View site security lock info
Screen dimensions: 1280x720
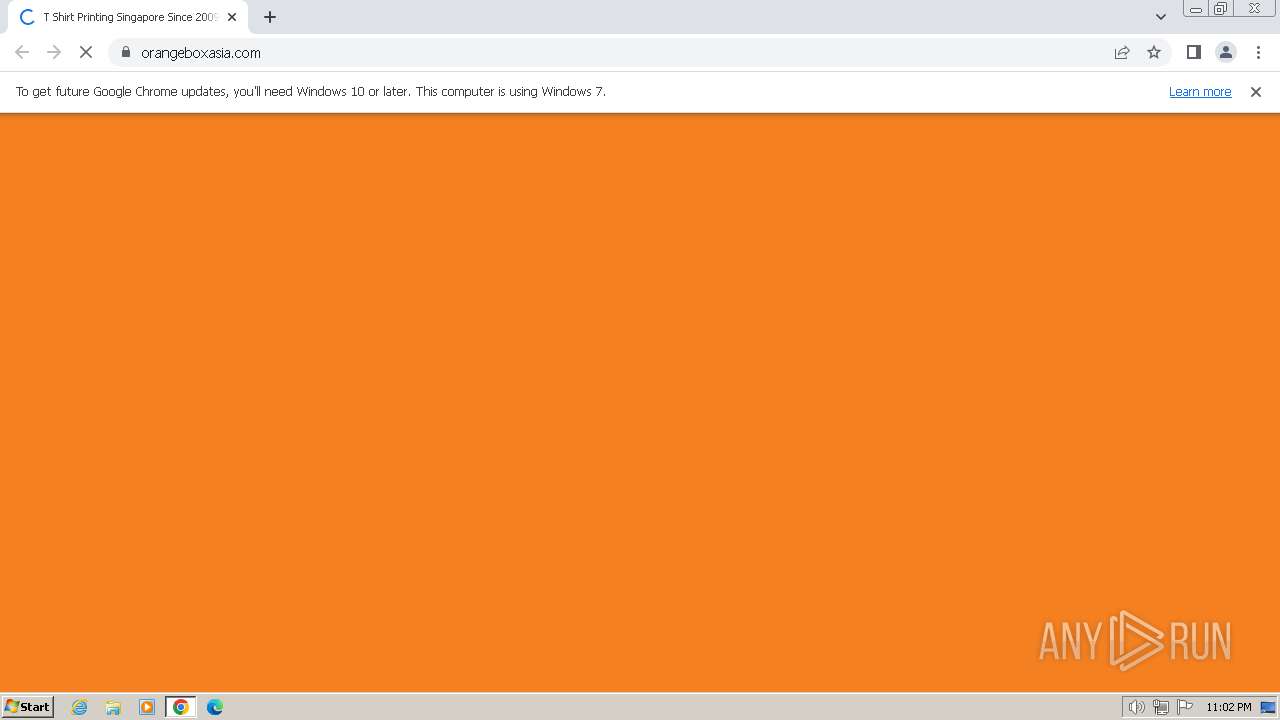tap(126, 52)
